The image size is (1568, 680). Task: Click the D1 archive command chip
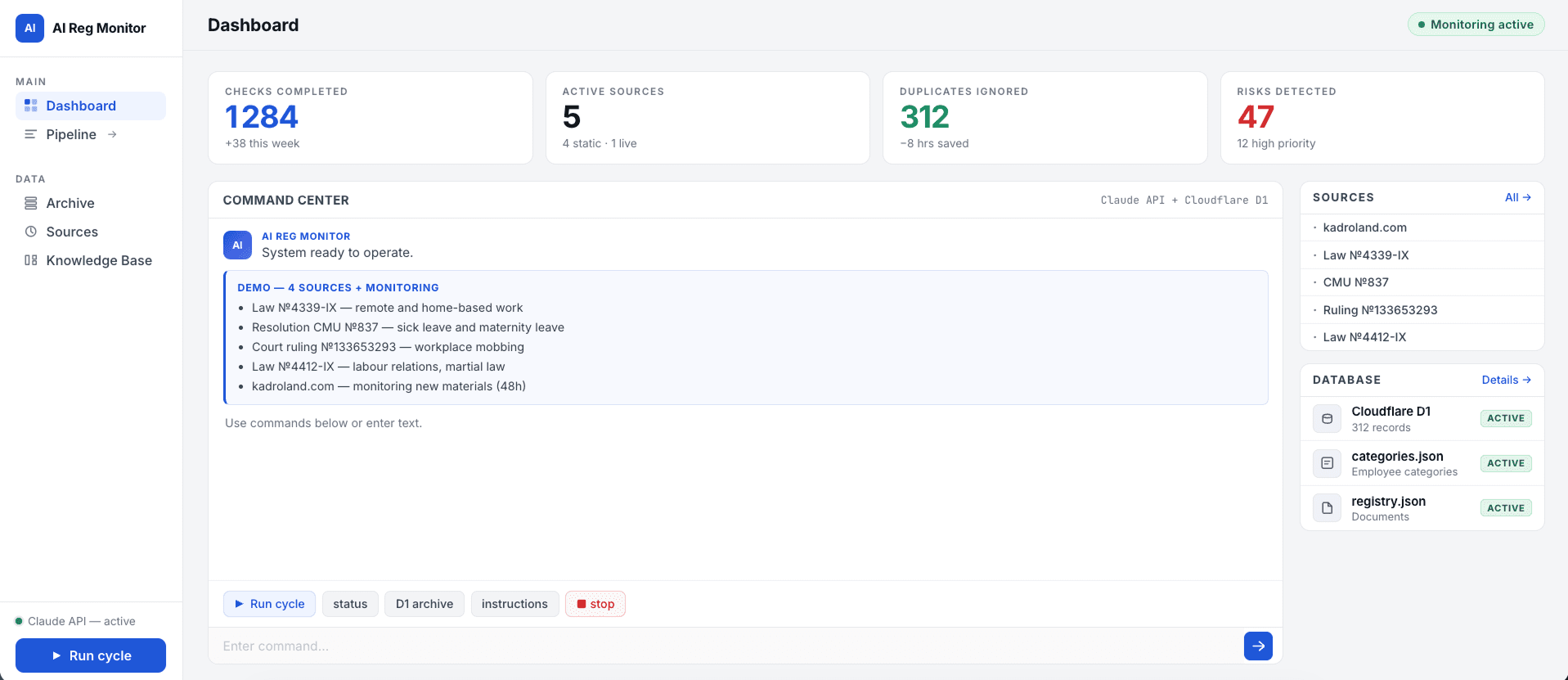pos(425,604)
